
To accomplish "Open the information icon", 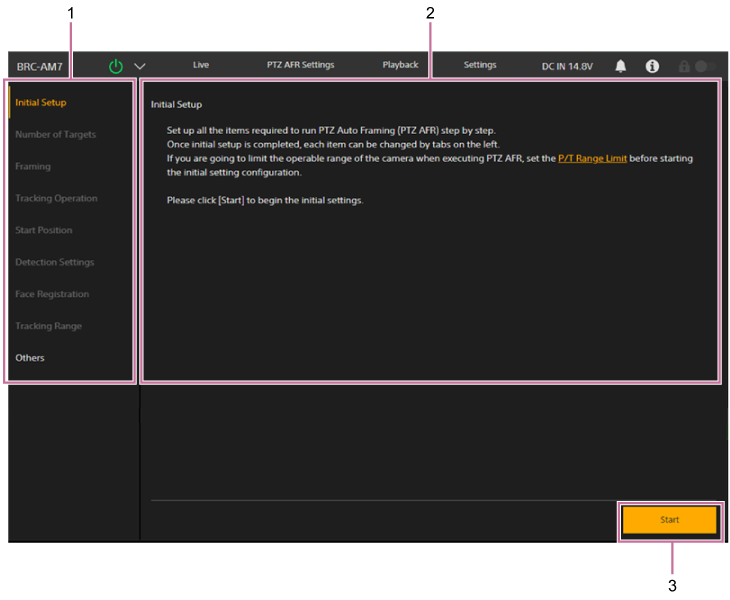I will pos(652,66).
